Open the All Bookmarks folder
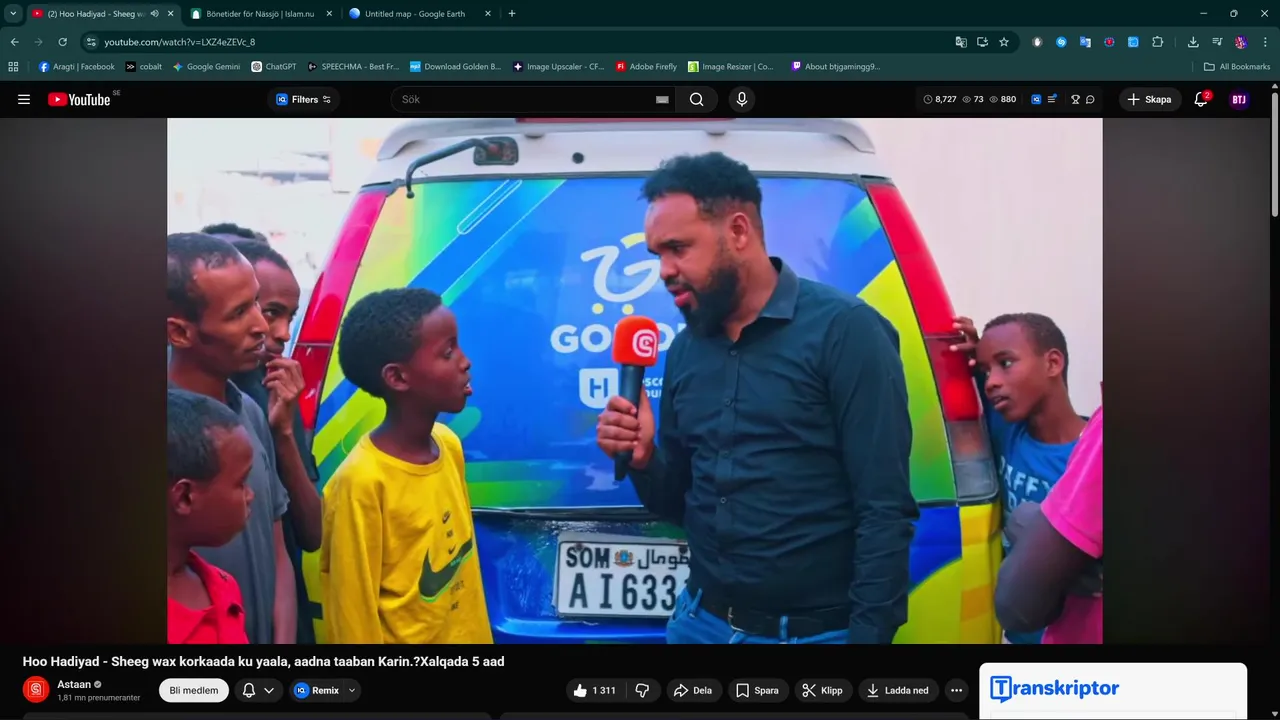The image size is (1280, 720). coord(1237,67)
